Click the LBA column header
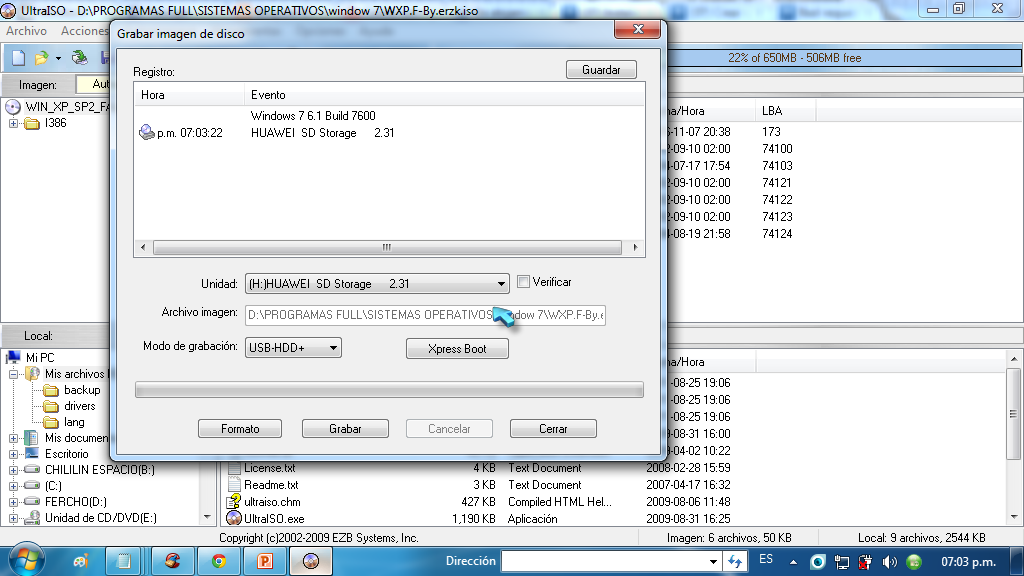The width and height of the screenshot is (1024, 576). coord(786,111)
